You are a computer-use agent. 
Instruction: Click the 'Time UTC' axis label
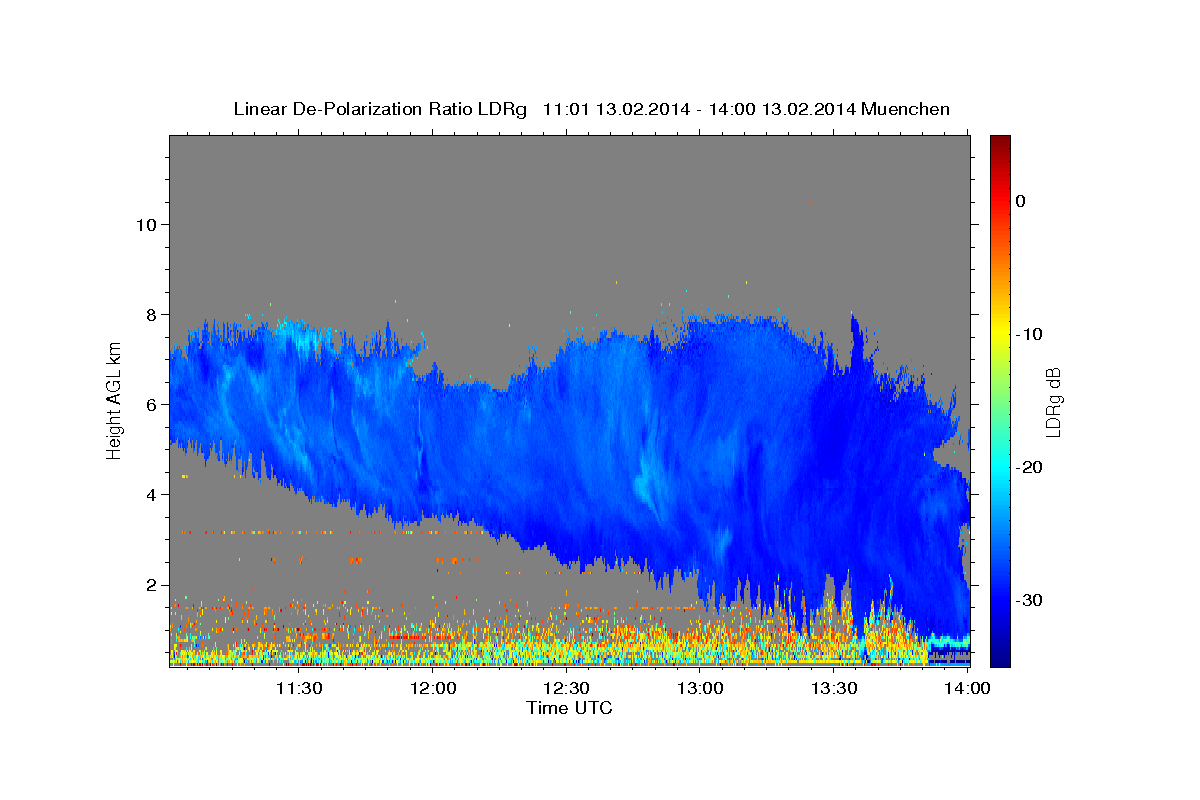(x=569, y=708)
